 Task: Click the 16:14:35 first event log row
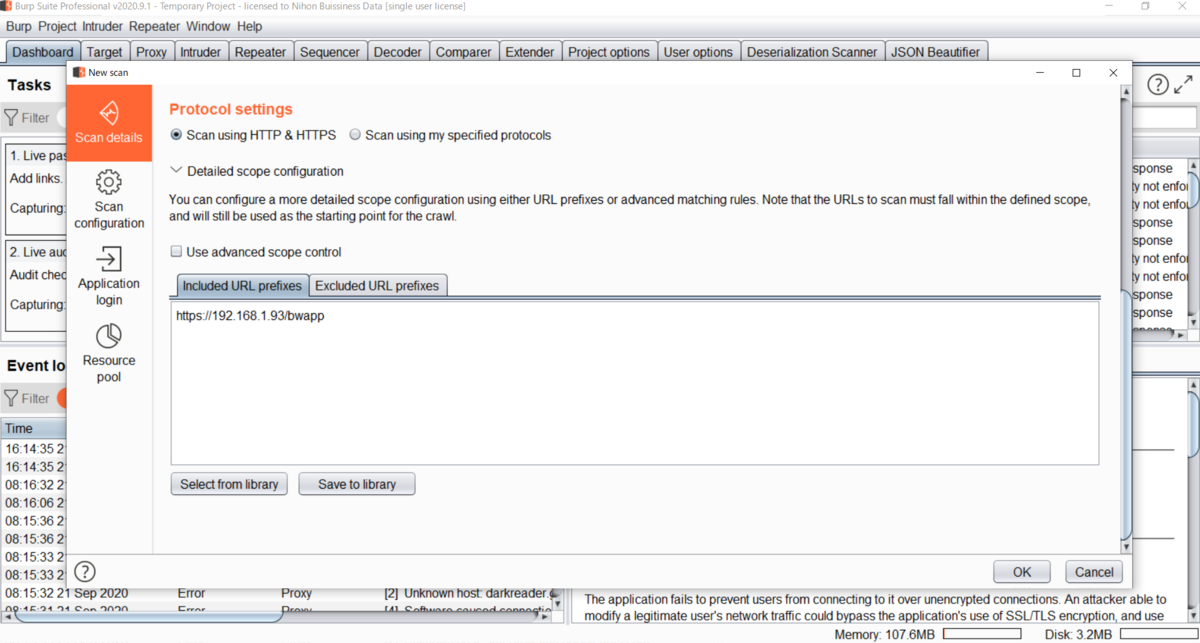coord(33,449)
